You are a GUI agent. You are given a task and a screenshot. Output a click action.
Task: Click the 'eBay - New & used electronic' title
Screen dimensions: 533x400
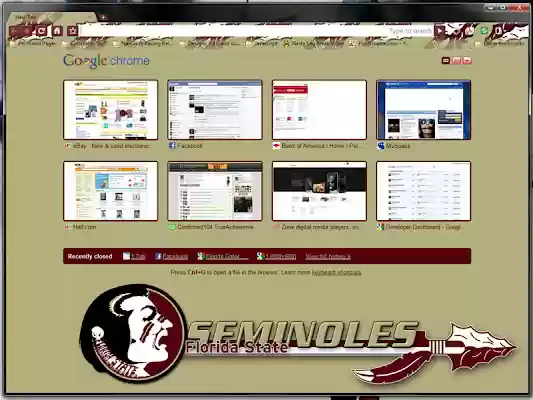(x=111, y=146)
